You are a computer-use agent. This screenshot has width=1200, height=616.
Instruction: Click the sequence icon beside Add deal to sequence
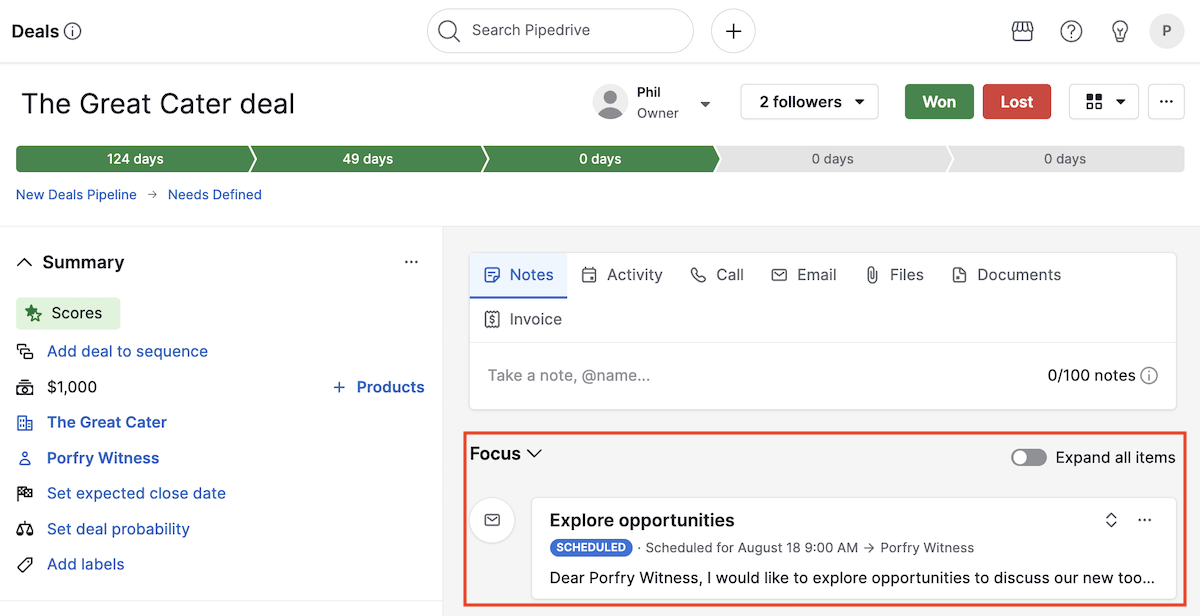pyautogui.click(x=25, y=352)
